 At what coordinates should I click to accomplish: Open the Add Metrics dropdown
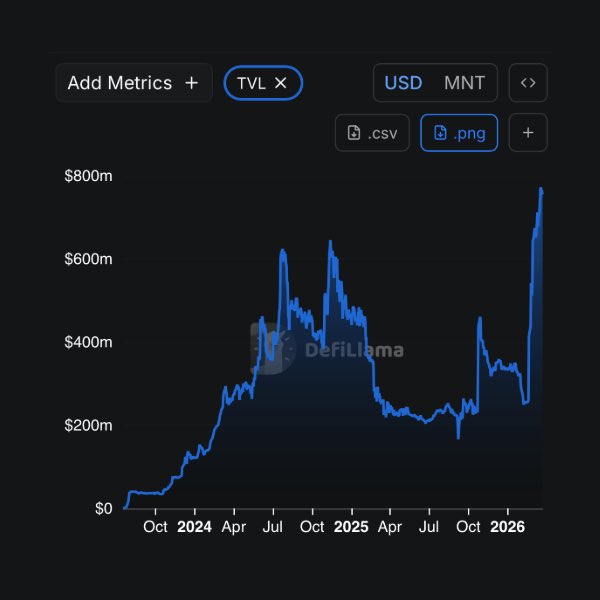pos(120,83)
